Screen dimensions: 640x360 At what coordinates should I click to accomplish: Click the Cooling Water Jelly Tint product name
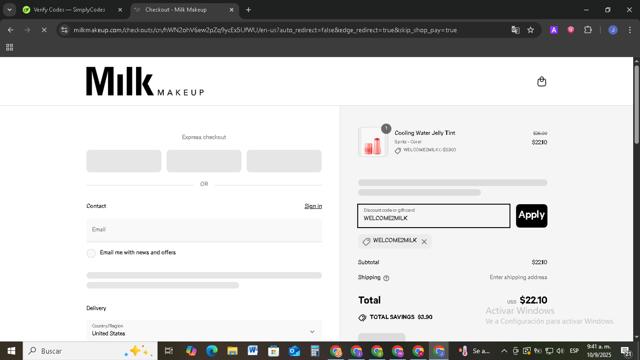click(424, 133)
